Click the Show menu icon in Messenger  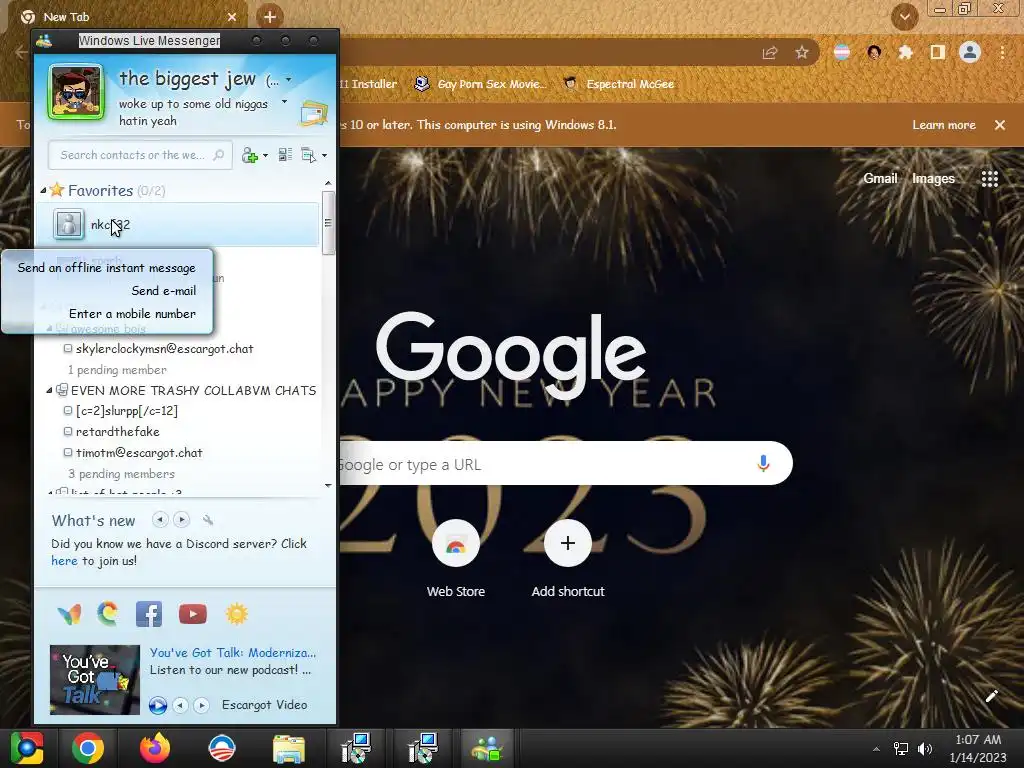pos(308,155)
